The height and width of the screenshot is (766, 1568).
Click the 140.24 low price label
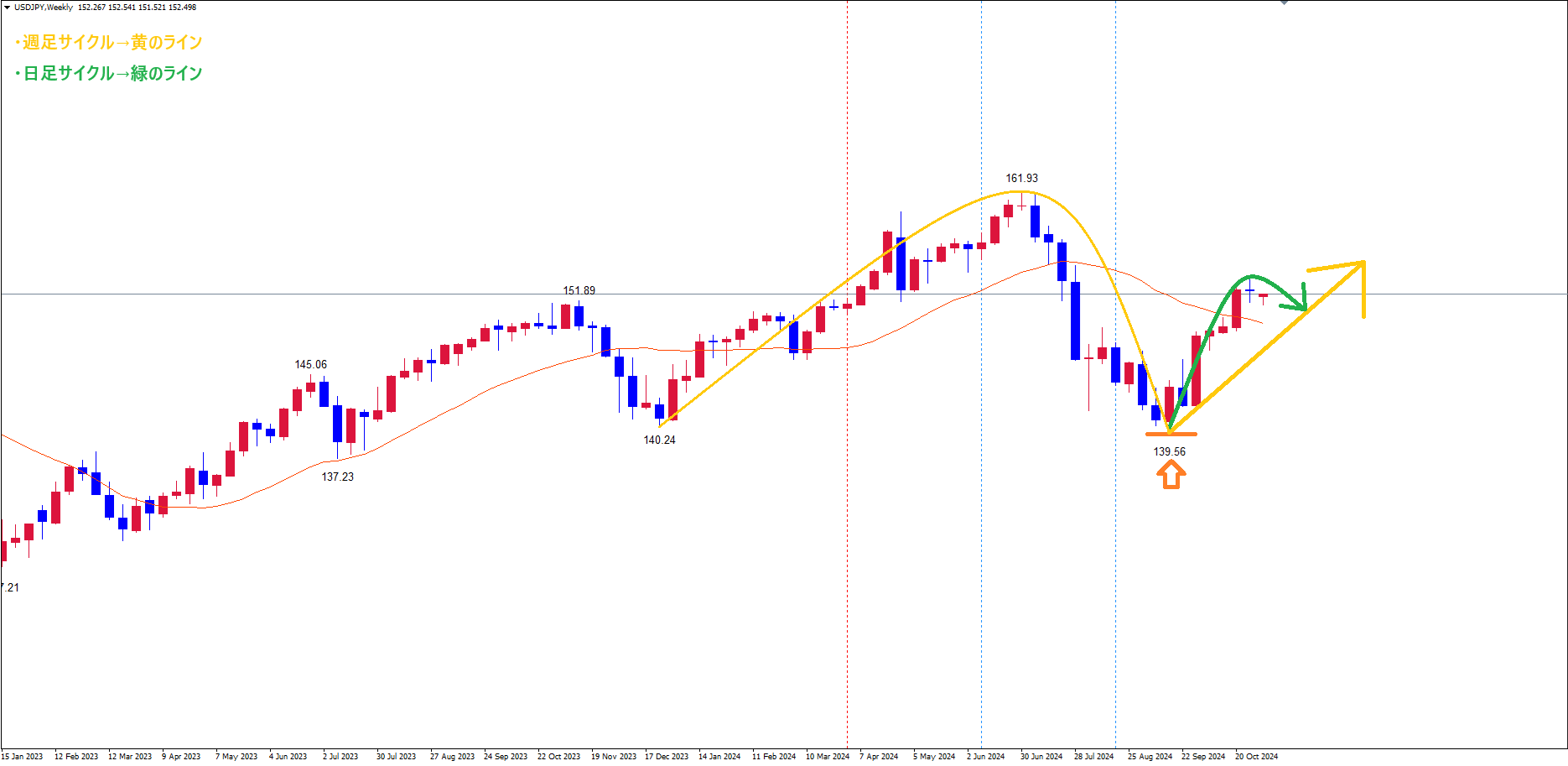pyautogui.click(x=659, y=440)
